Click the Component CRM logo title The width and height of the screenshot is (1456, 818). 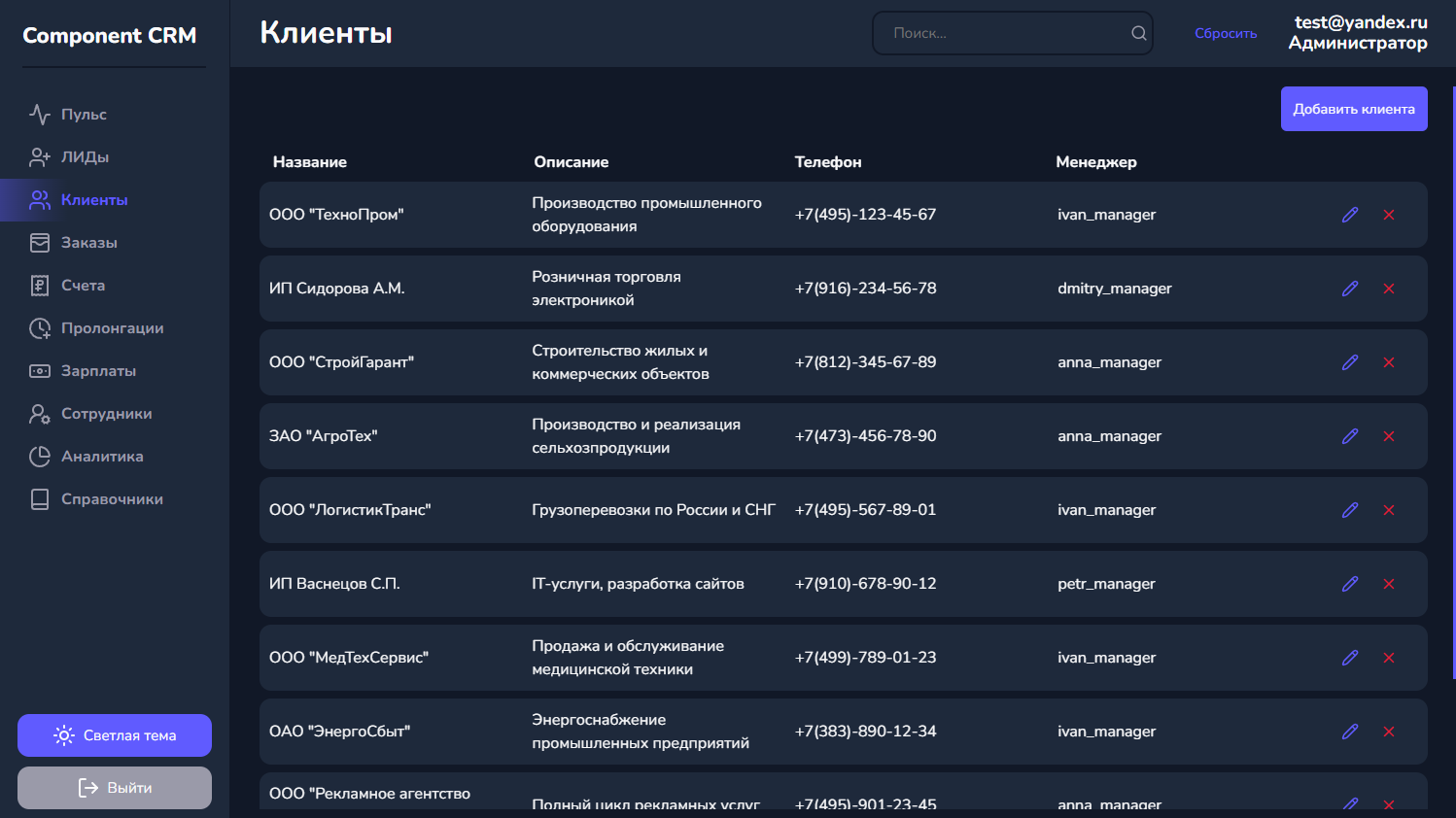[x=109, y=36]
